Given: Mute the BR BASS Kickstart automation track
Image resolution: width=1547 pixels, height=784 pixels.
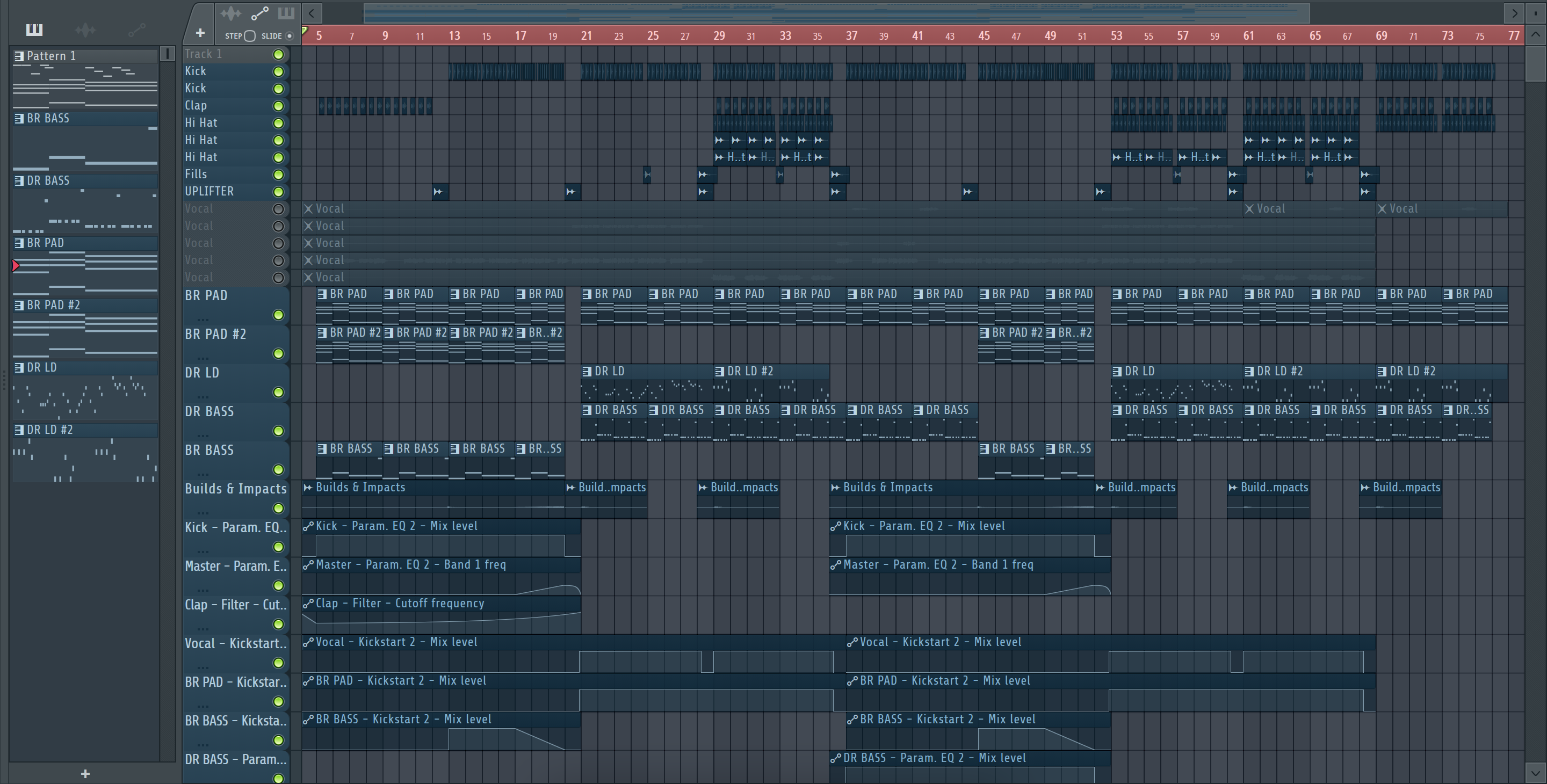Looking at the screenshot, I should (278, 740).
